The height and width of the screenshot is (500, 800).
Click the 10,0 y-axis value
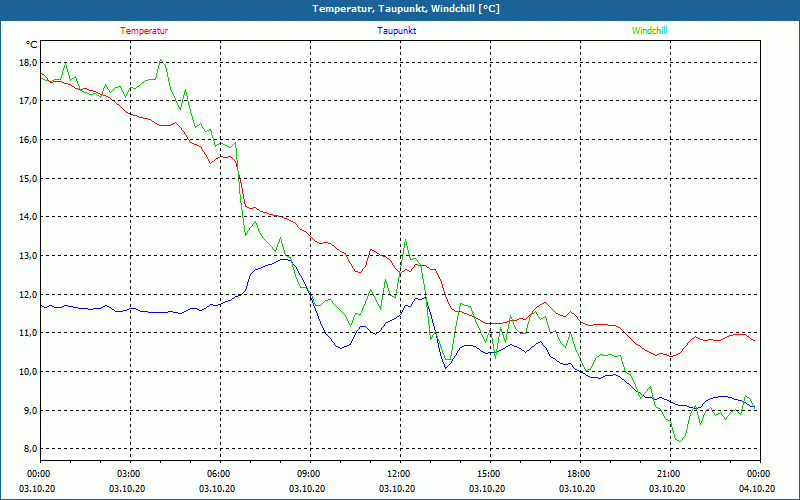click(x=29, y=371)
